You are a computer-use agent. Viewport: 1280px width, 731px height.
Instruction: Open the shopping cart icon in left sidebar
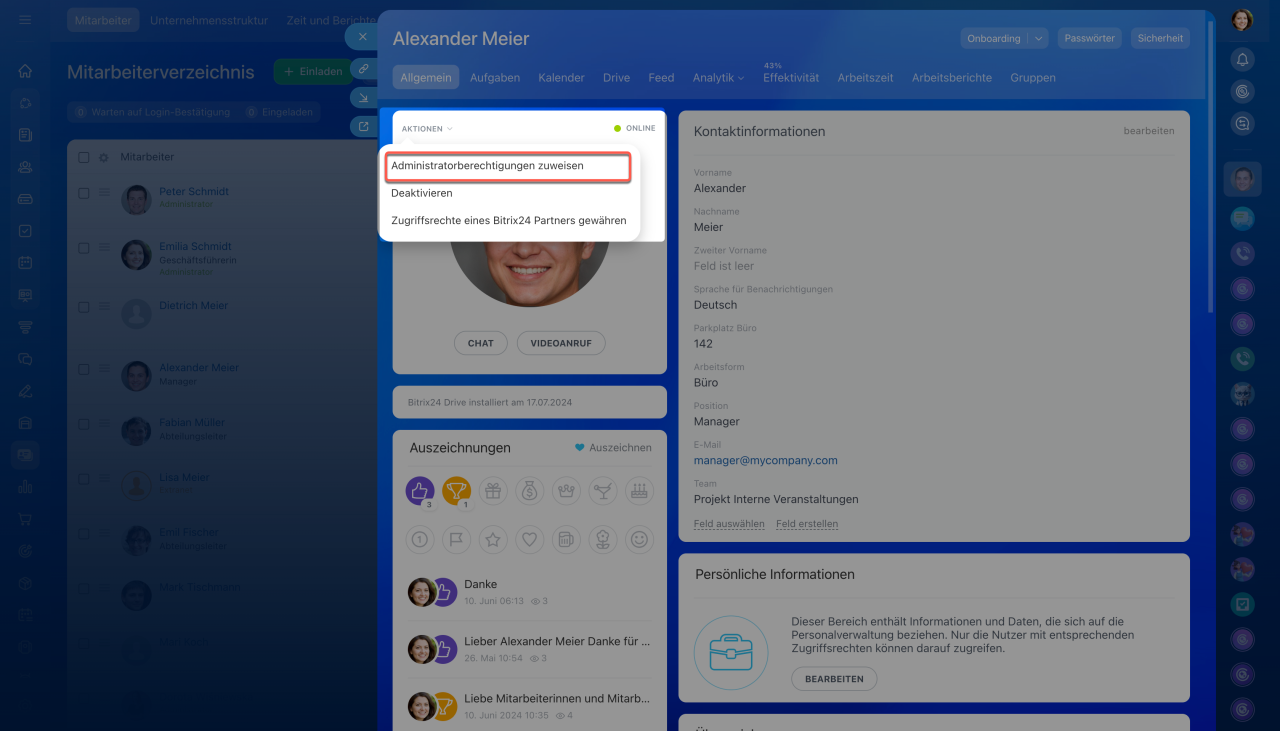pos(25,519)
